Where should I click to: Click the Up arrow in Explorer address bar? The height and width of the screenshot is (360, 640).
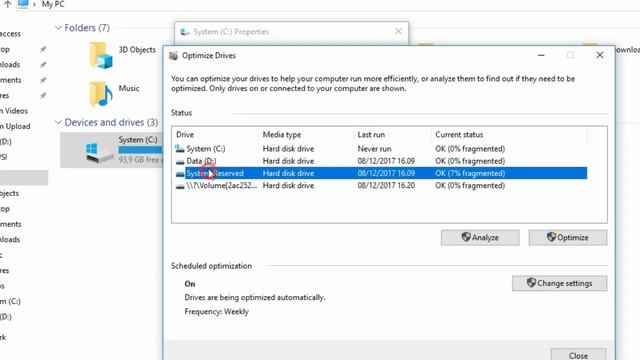(x=7, y=4)
